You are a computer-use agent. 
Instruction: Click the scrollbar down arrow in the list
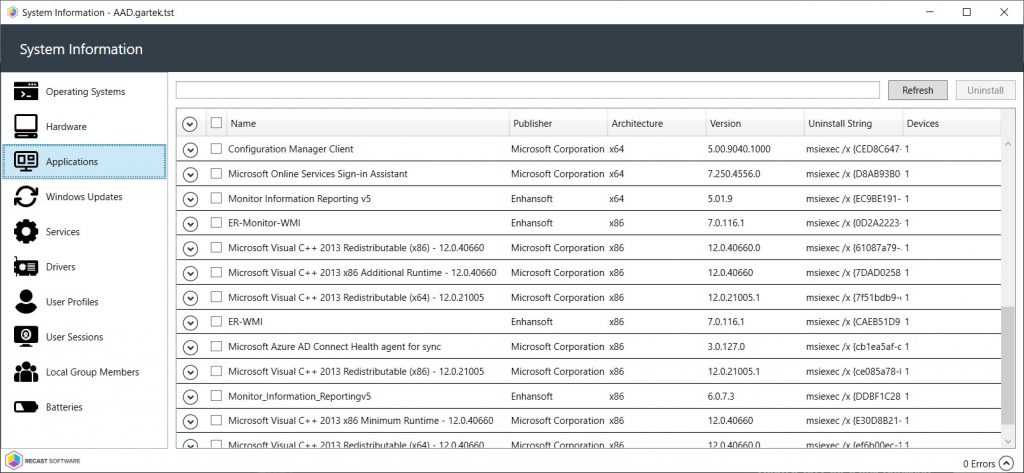coord(1008,442)
